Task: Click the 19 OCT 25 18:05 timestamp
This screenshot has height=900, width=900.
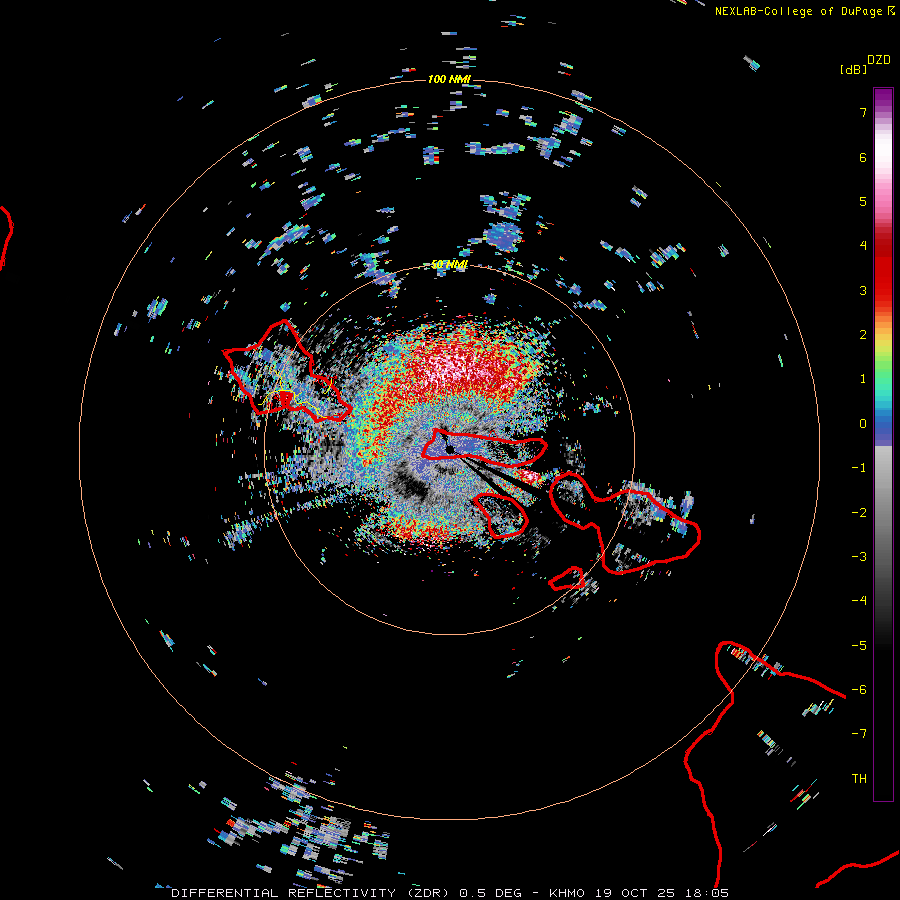Action: [662, 893]
